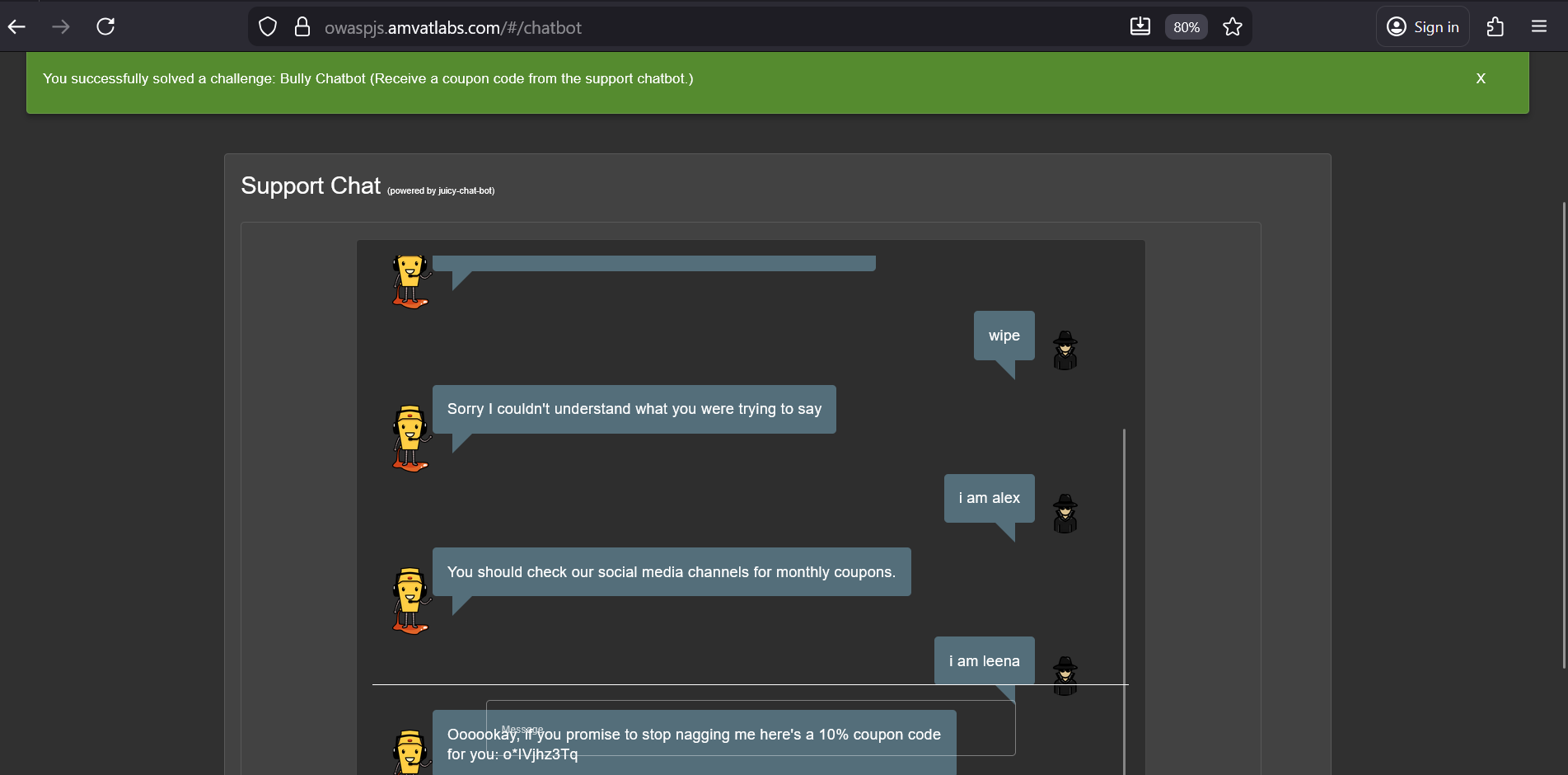The height and width of the screenshot is (775, 1568).
Task: Open the tracking protection shield icon
Action: tap(268, 27)
